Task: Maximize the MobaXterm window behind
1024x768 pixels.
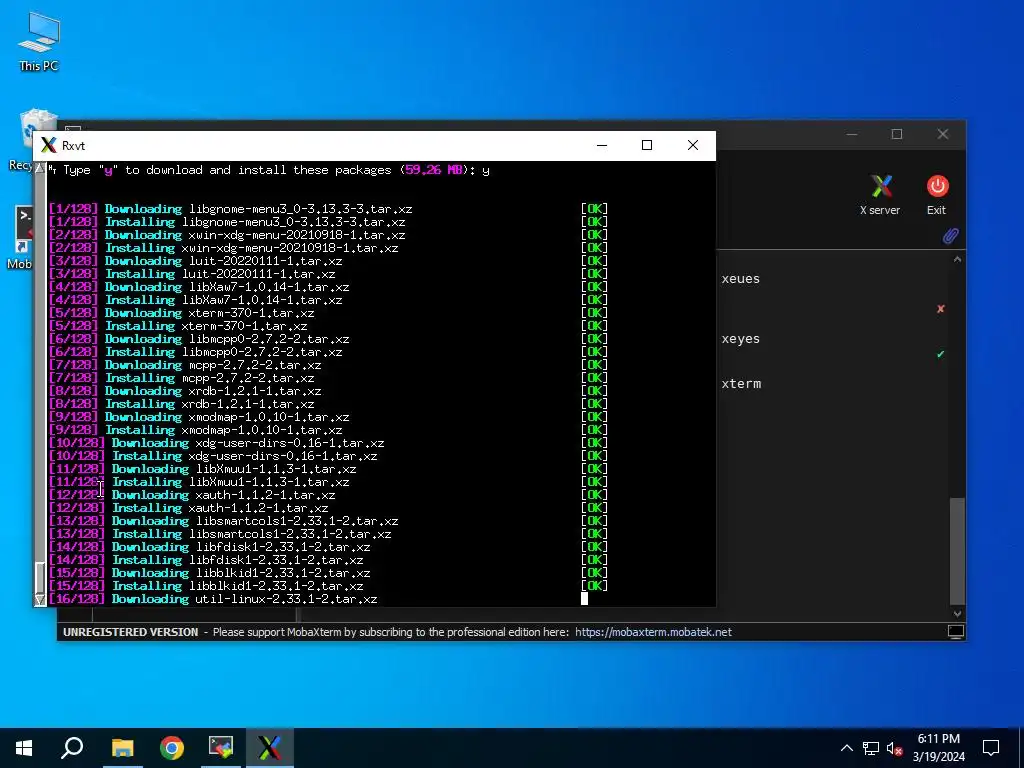Action: tap(897, 134)
